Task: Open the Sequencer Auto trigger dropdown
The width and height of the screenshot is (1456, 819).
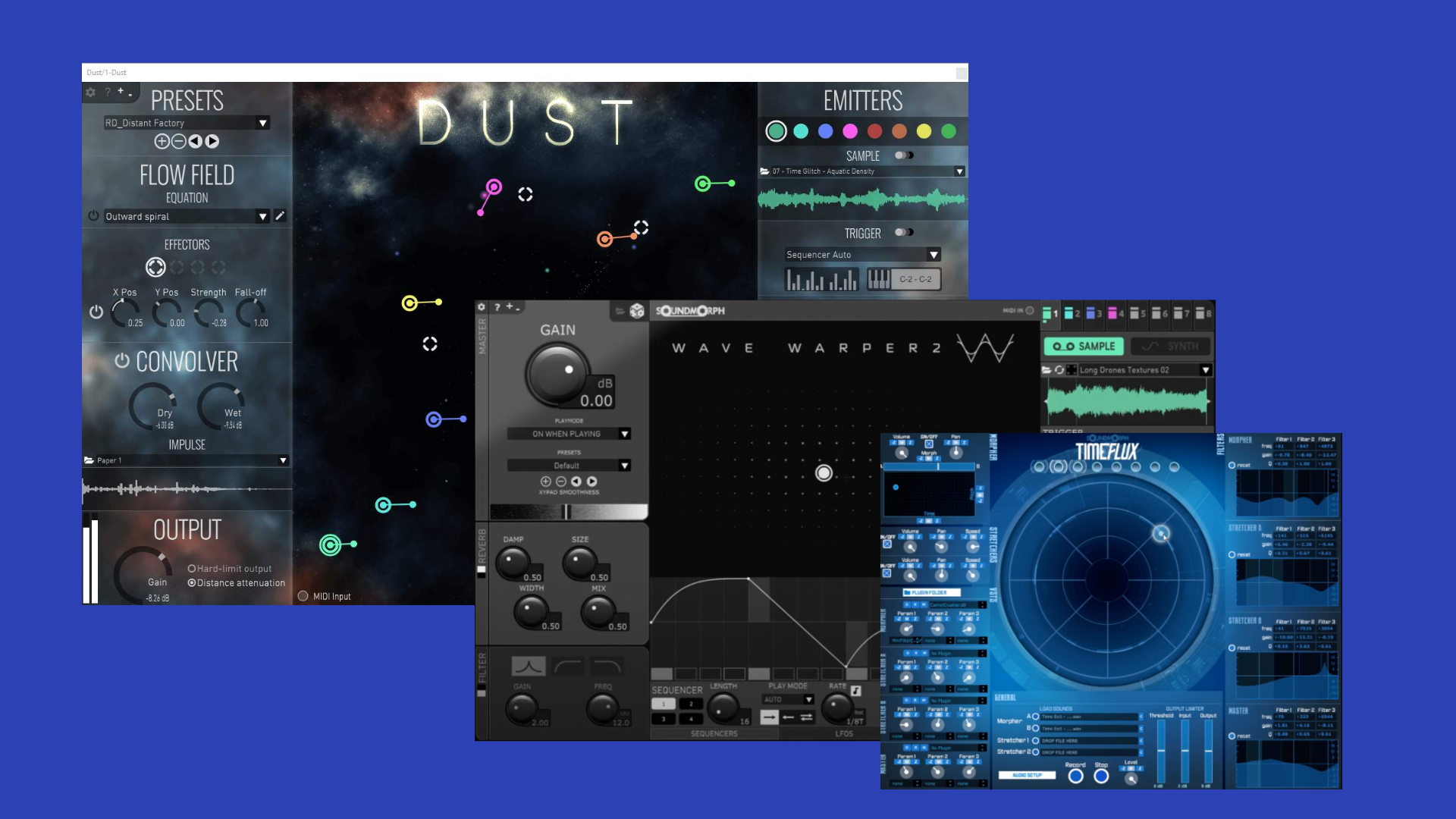Action: 934,255
